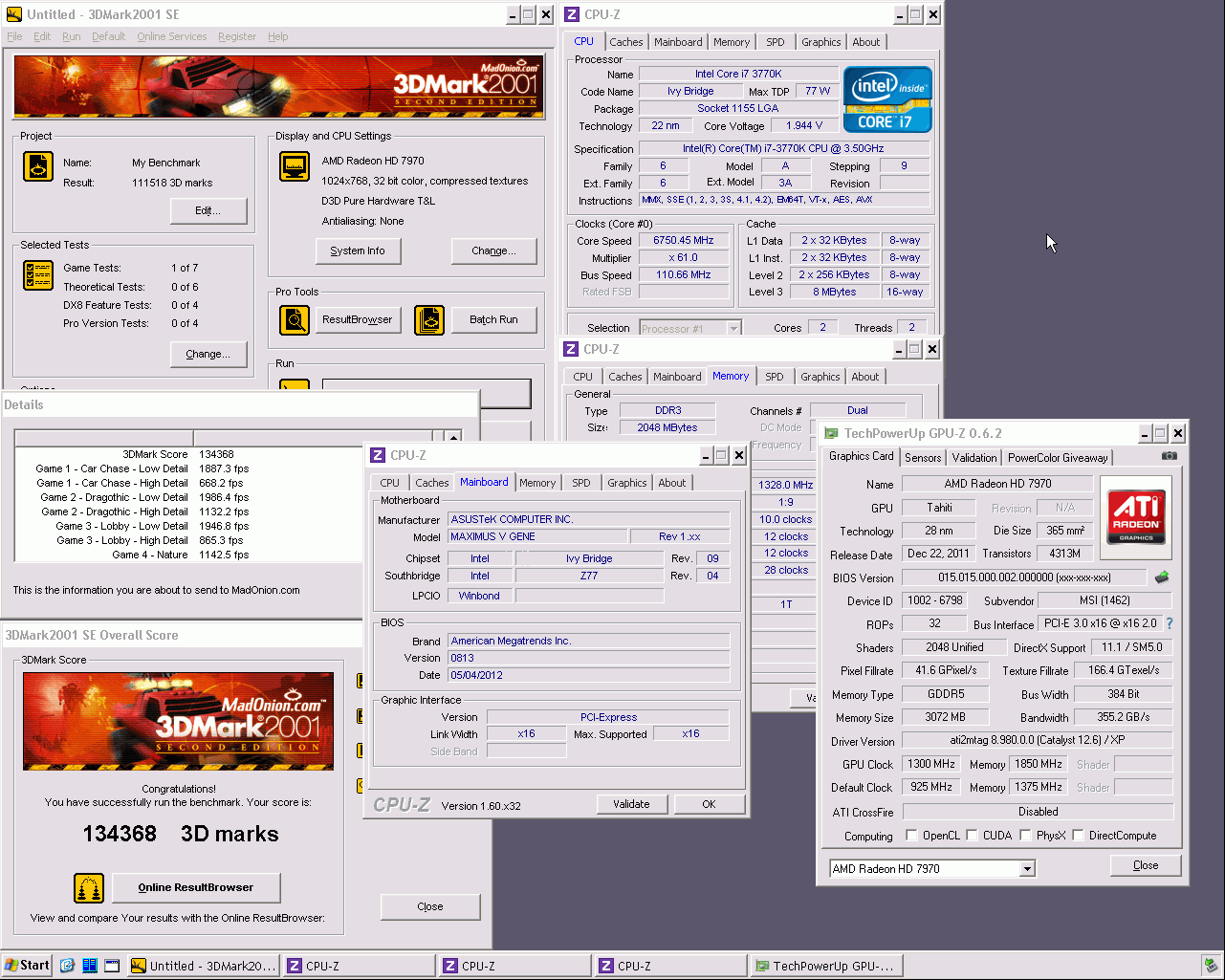Image resolution: width=1225 pixels, height=980 pixels.
Task: Click the Validate button in CPU-Z
Action: coord(631,804)
